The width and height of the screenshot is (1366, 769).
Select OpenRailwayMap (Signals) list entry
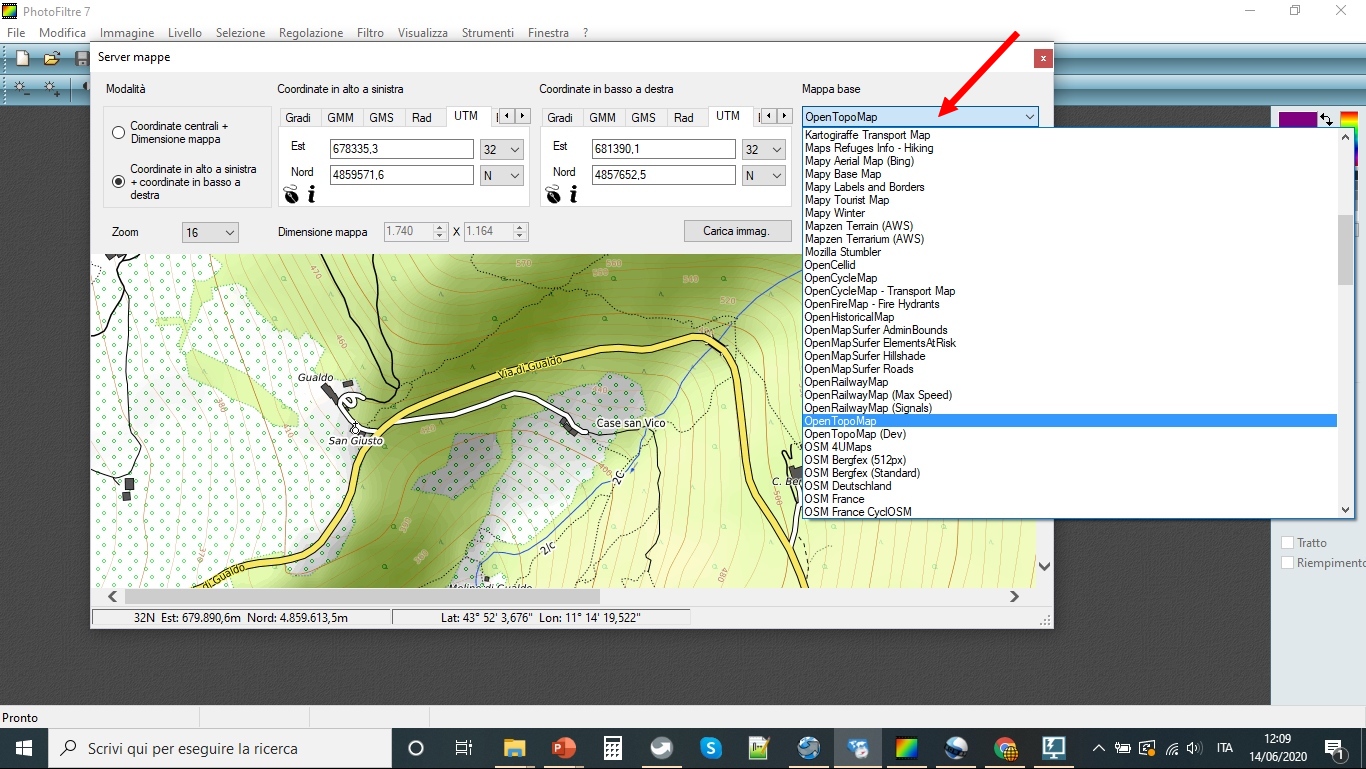coord(868,408)
